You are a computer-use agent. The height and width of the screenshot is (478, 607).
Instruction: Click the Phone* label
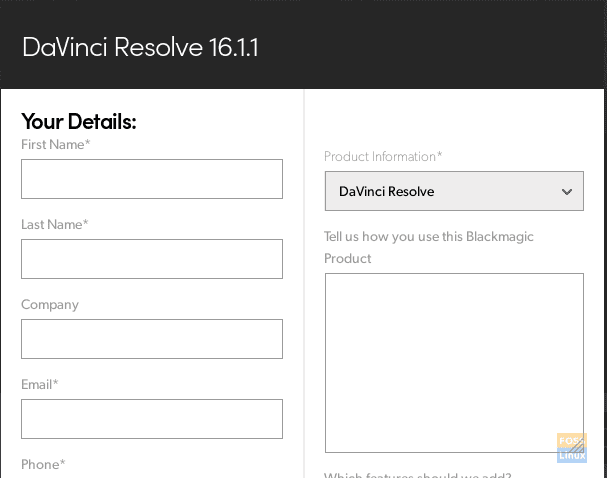click(43, 465)
